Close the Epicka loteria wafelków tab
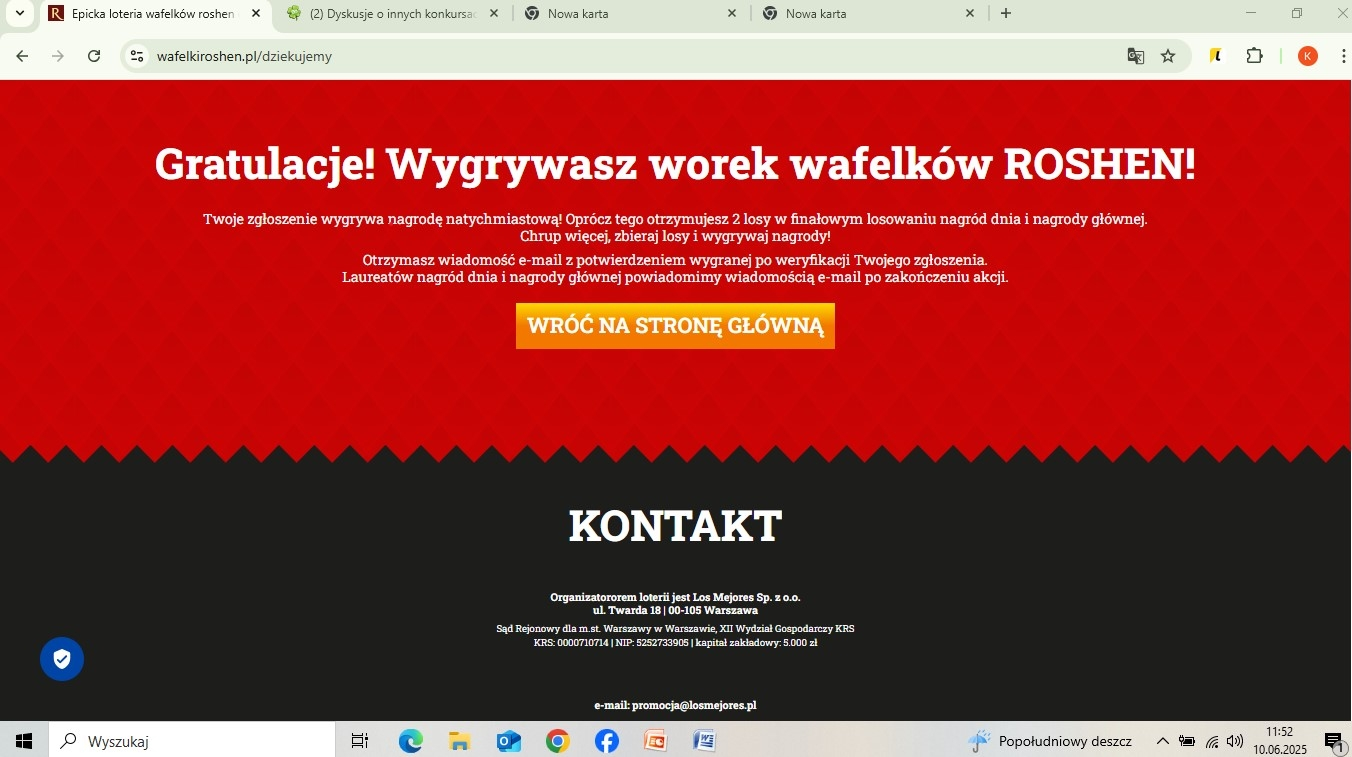This screenshot has height=757, width=1352. tap(256, 14)
